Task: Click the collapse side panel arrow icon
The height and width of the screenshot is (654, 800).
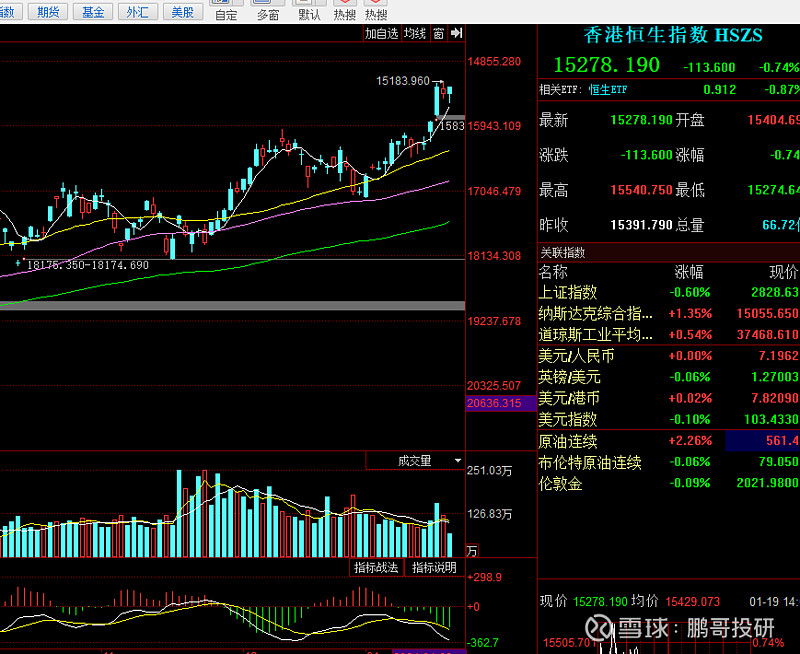Action: pos(457,33)
